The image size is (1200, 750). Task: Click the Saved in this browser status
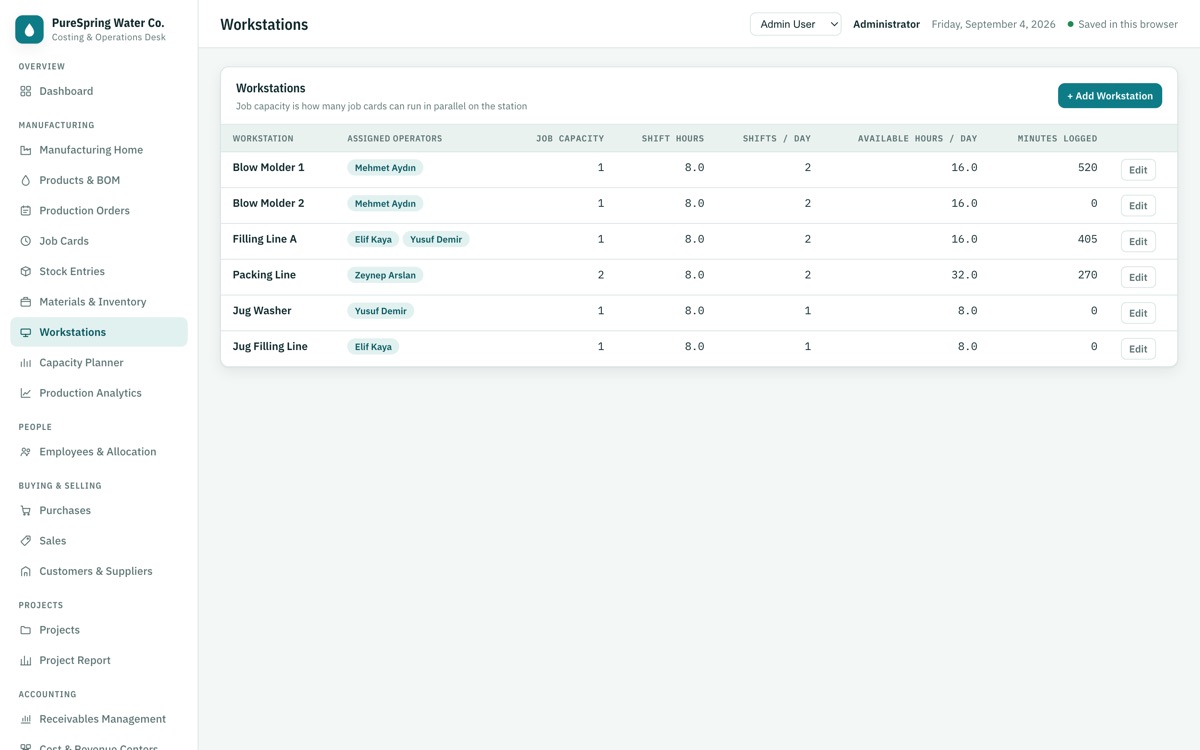pyautogui.click(x=1123, y=24)
